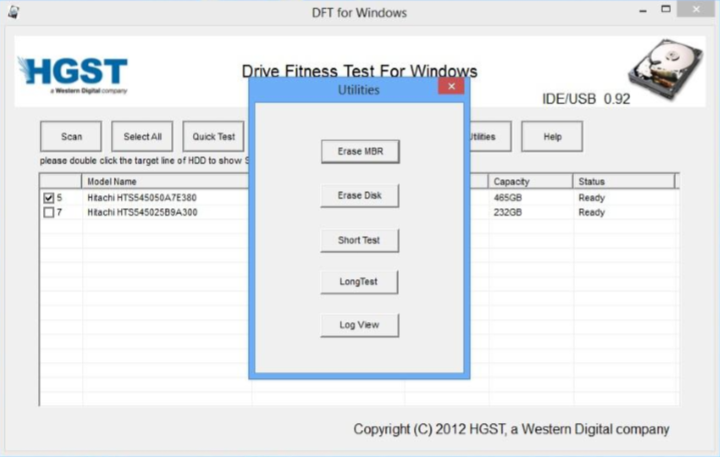Click the Erase MBR button

(360, 152)
